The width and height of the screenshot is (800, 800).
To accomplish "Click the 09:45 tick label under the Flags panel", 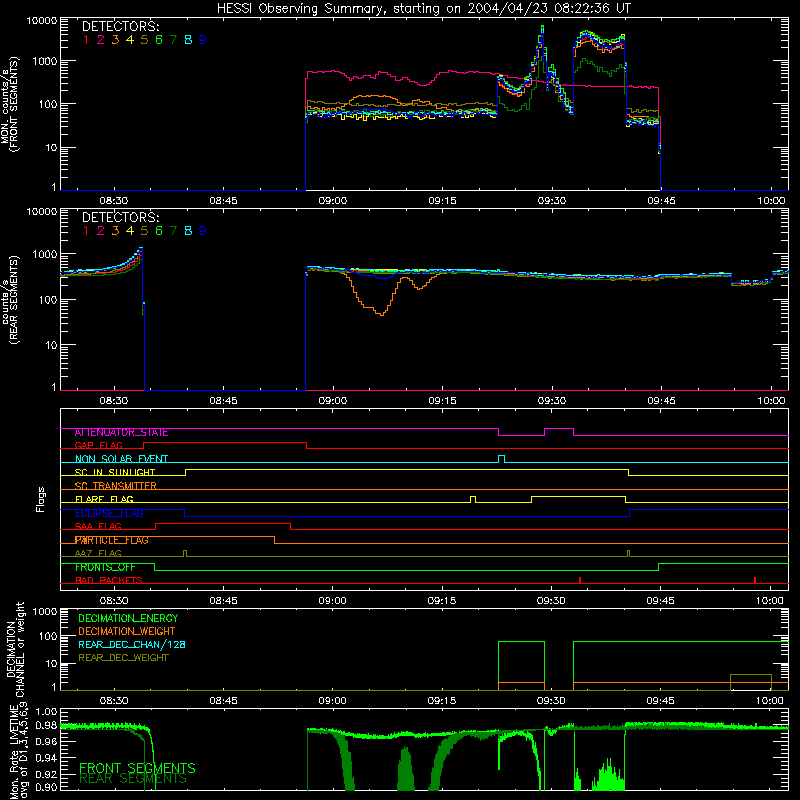I will (660, 601).
